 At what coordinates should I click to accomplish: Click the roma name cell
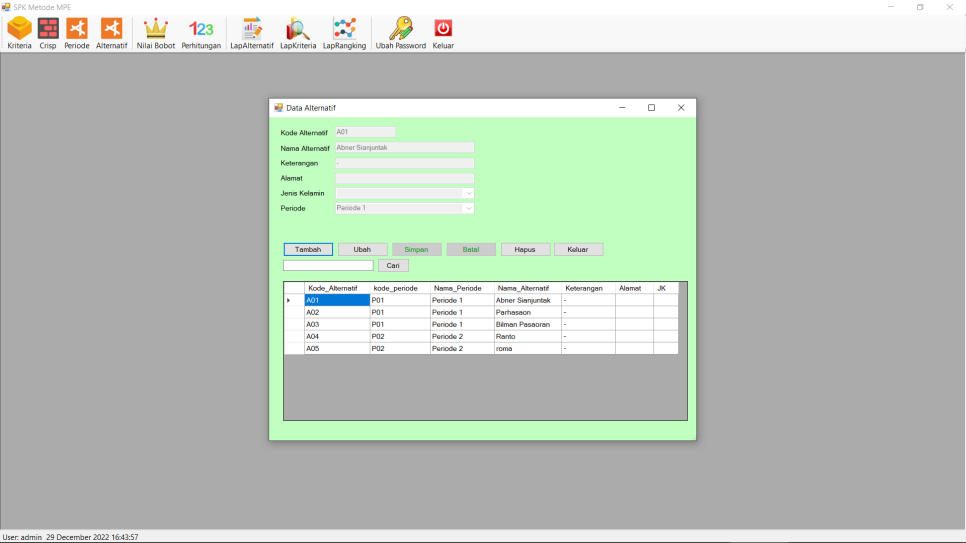pyautogui.click(x=527, y=348)
